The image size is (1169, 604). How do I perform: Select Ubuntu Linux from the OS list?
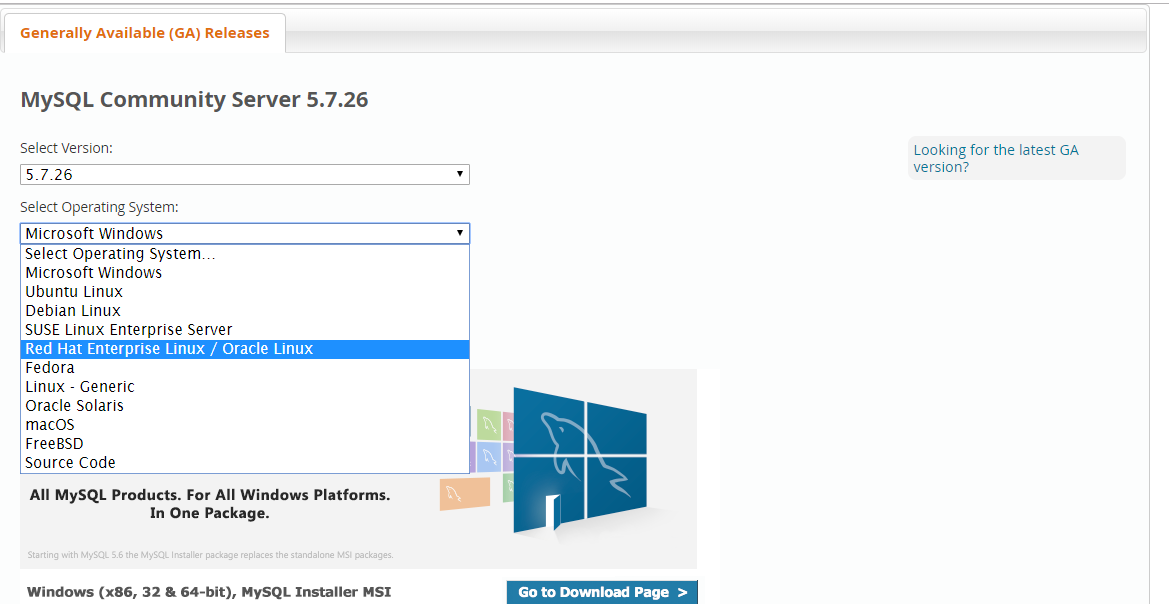(x=245, y=292)
